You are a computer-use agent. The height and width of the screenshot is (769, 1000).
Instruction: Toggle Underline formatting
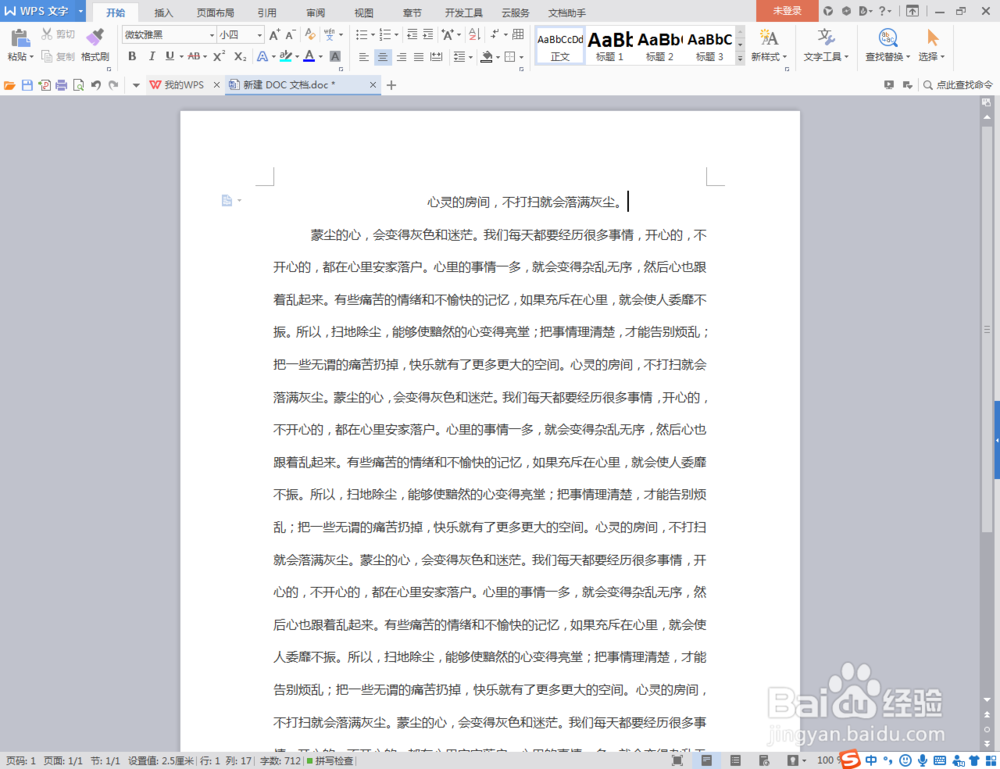pos(170,56)
